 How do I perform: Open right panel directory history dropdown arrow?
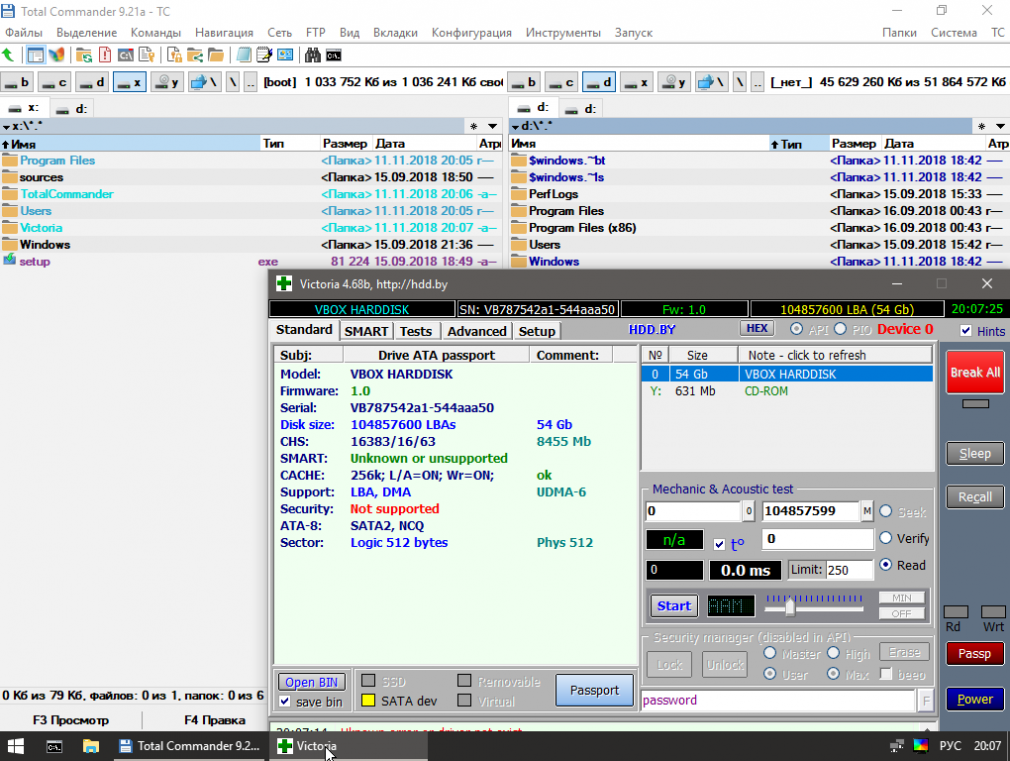(1000, 126)
